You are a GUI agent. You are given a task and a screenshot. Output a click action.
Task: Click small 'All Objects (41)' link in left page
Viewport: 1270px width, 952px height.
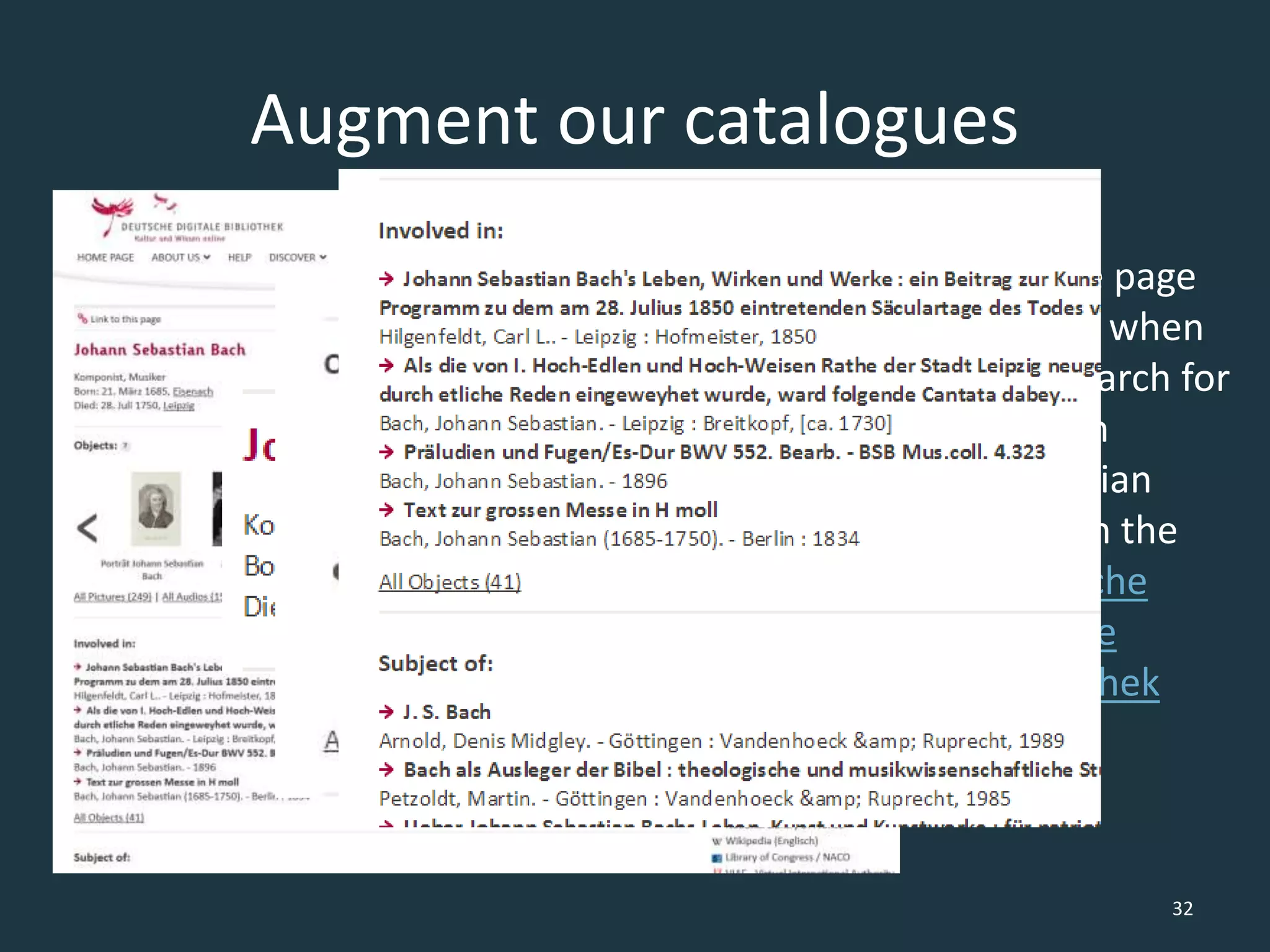coord(109,818)
